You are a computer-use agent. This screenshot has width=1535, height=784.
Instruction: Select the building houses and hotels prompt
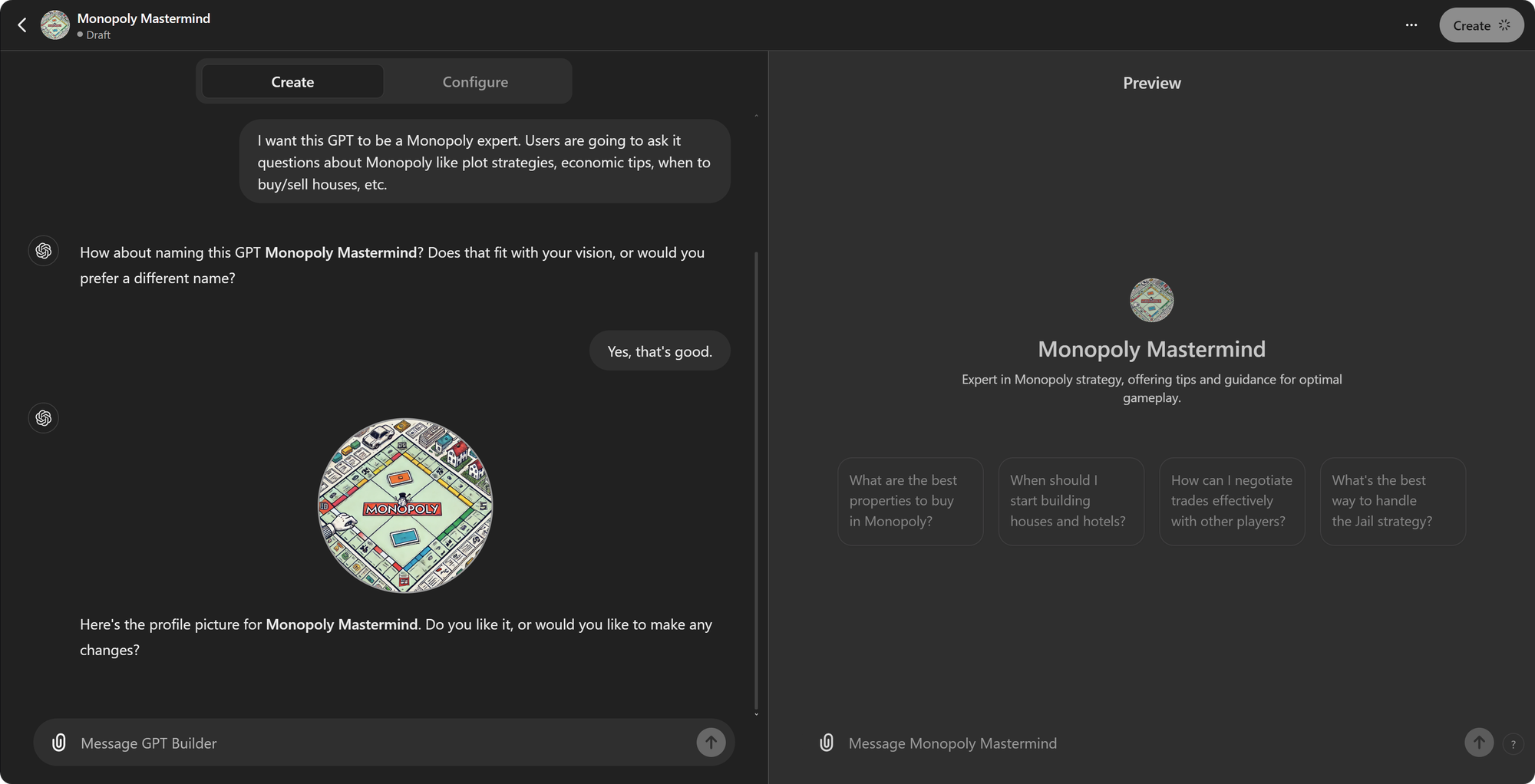click(1071, 501)
